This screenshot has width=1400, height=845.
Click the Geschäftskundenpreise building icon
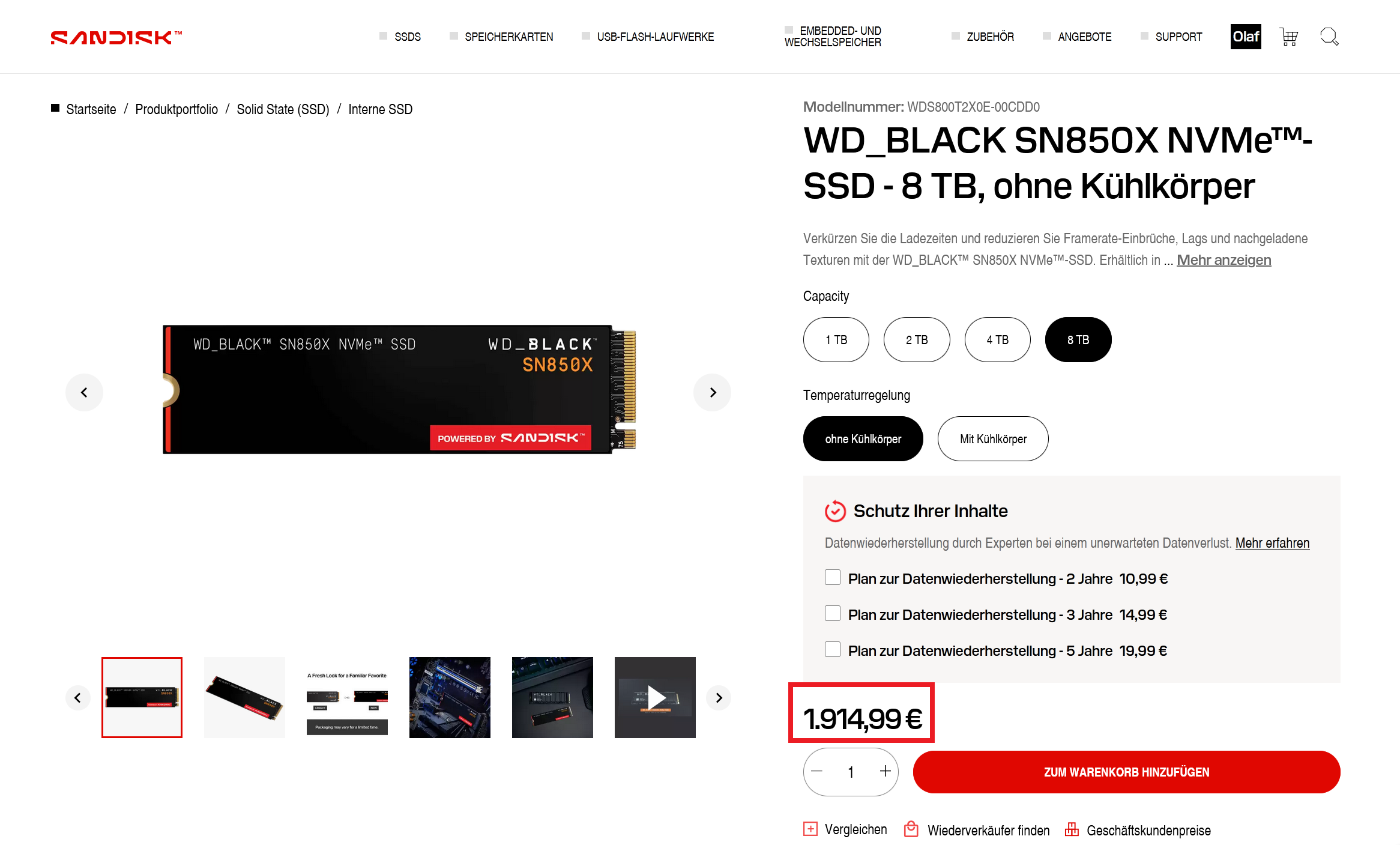click(1072, 829)
